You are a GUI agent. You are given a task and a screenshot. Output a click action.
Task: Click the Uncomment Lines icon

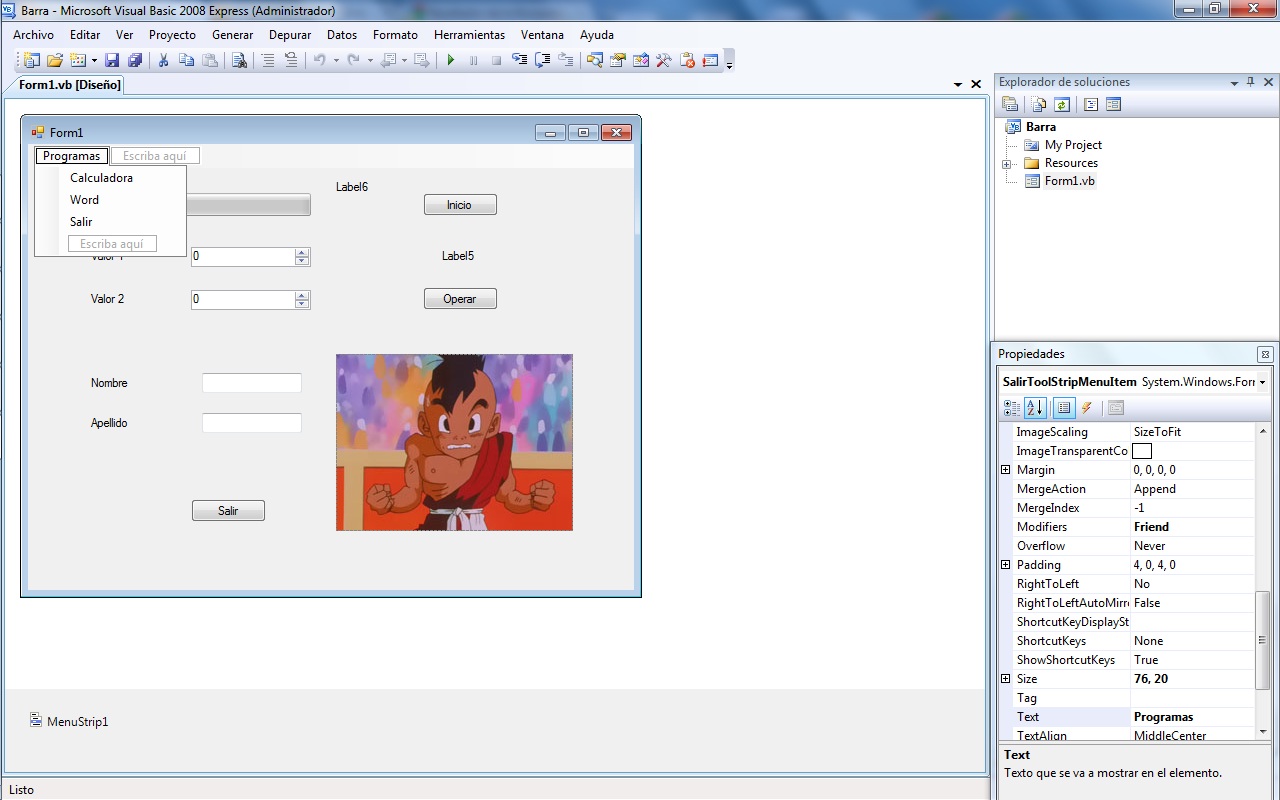(x=291, y=60)
